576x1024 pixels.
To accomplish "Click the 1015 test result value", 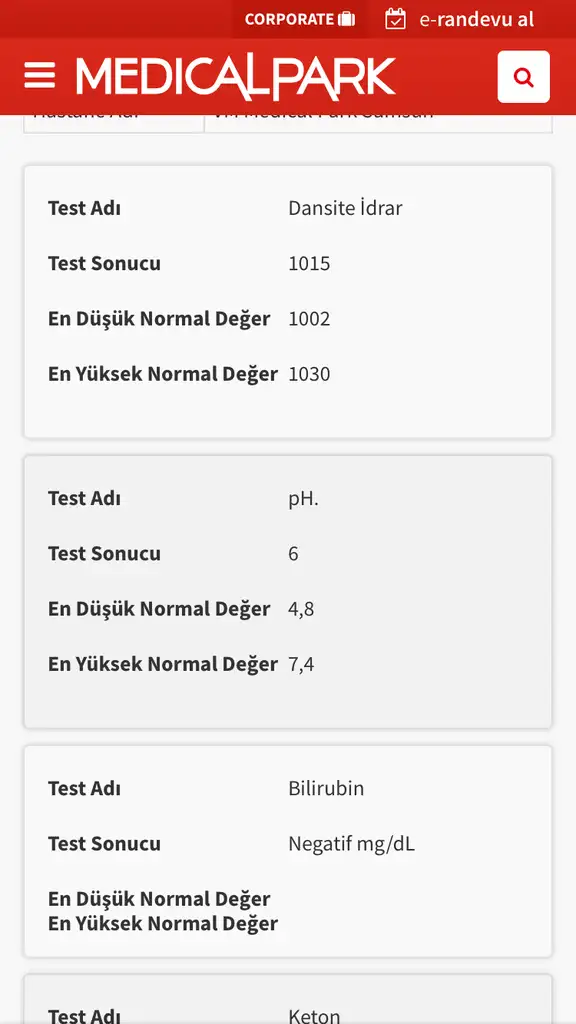I will pyautogui.click(x=310, y=264).
